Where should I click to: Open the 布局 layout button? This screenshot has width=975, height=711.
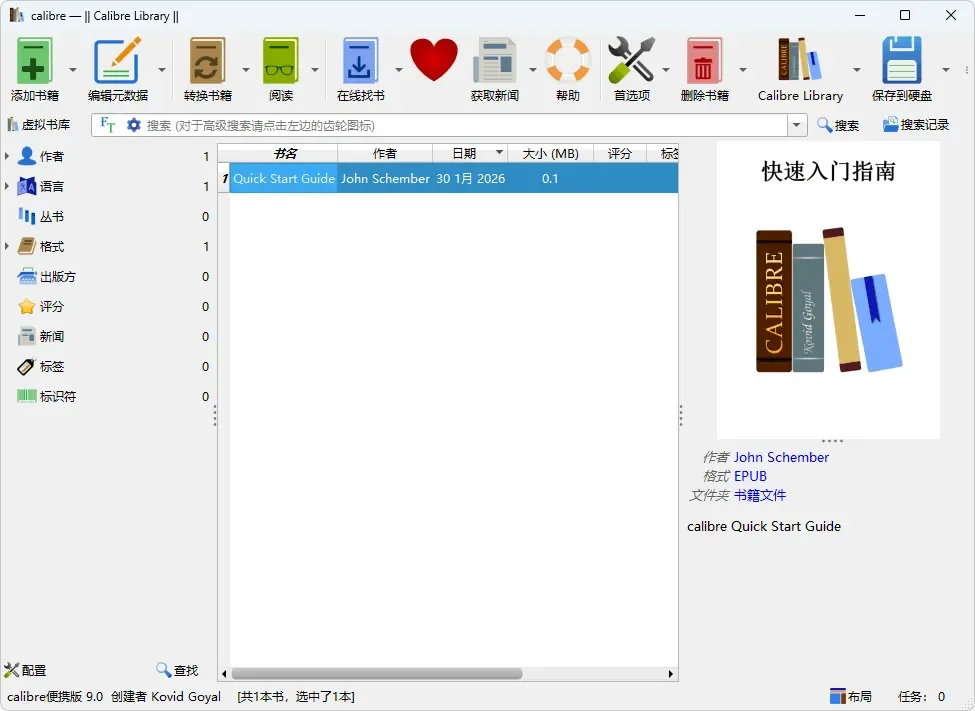tap(851, 696)
